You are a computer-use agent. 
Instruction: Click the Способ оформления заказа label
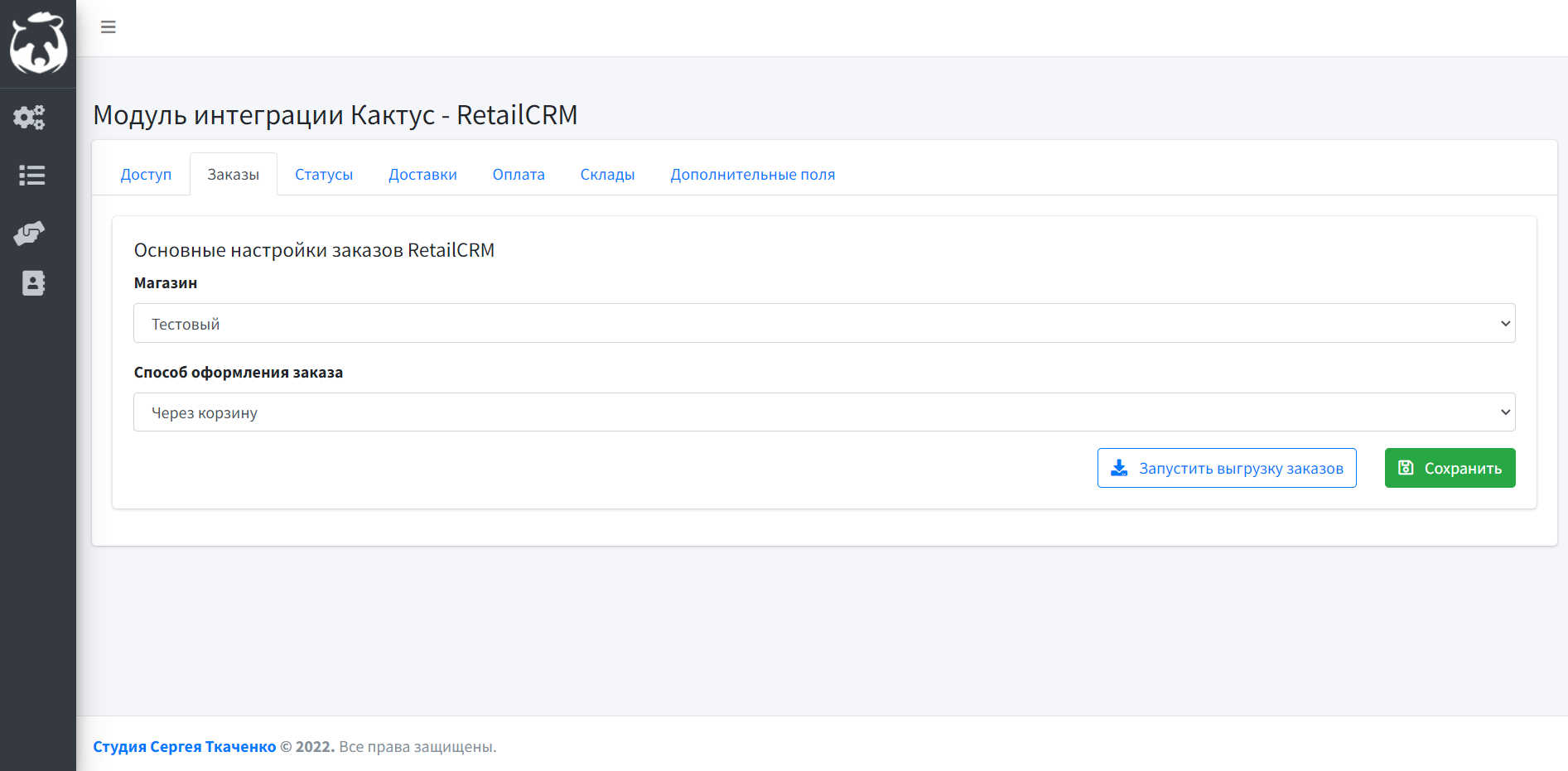pos(239,373)
